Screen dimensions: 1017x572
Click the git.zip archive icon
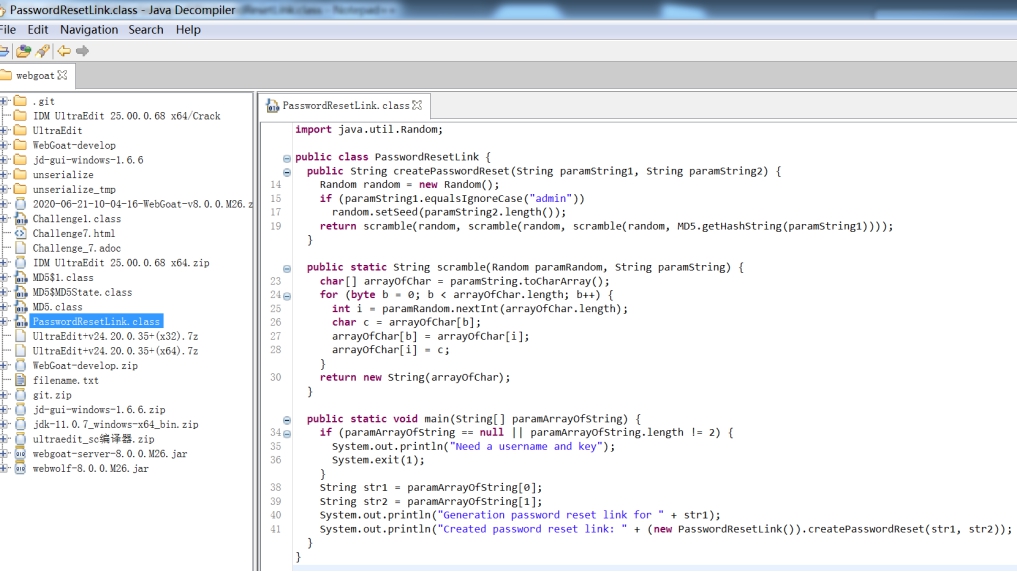click(x=21, y=395)
